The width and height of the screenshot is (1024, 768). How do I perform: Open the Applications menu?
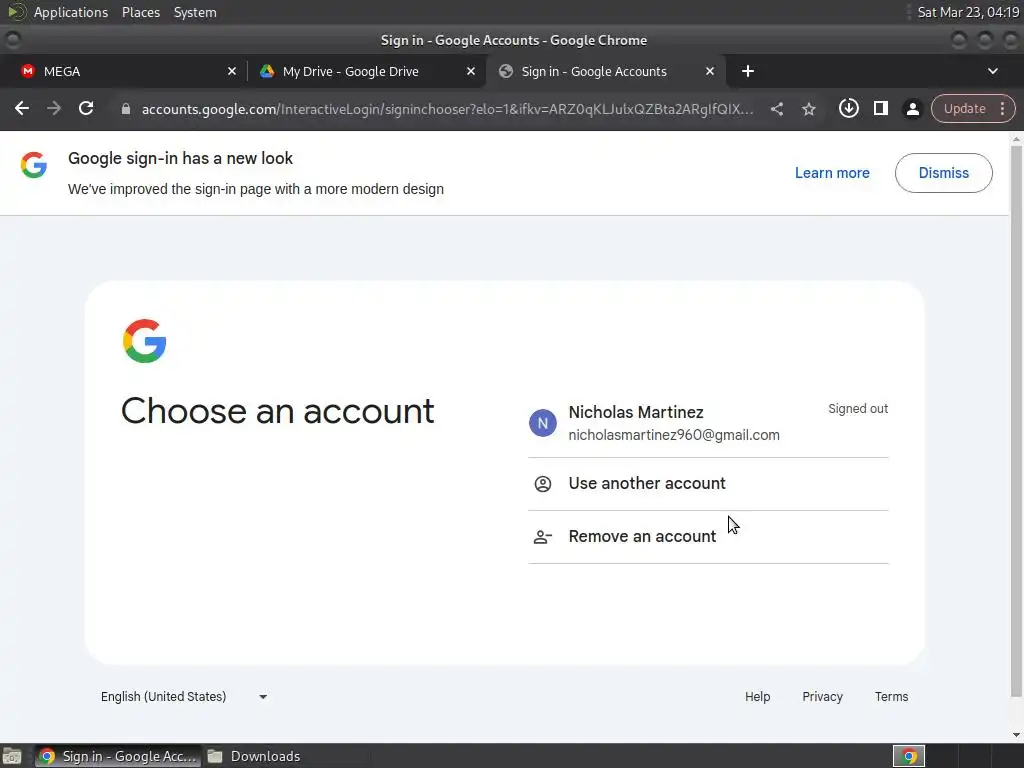click(71, 12)
